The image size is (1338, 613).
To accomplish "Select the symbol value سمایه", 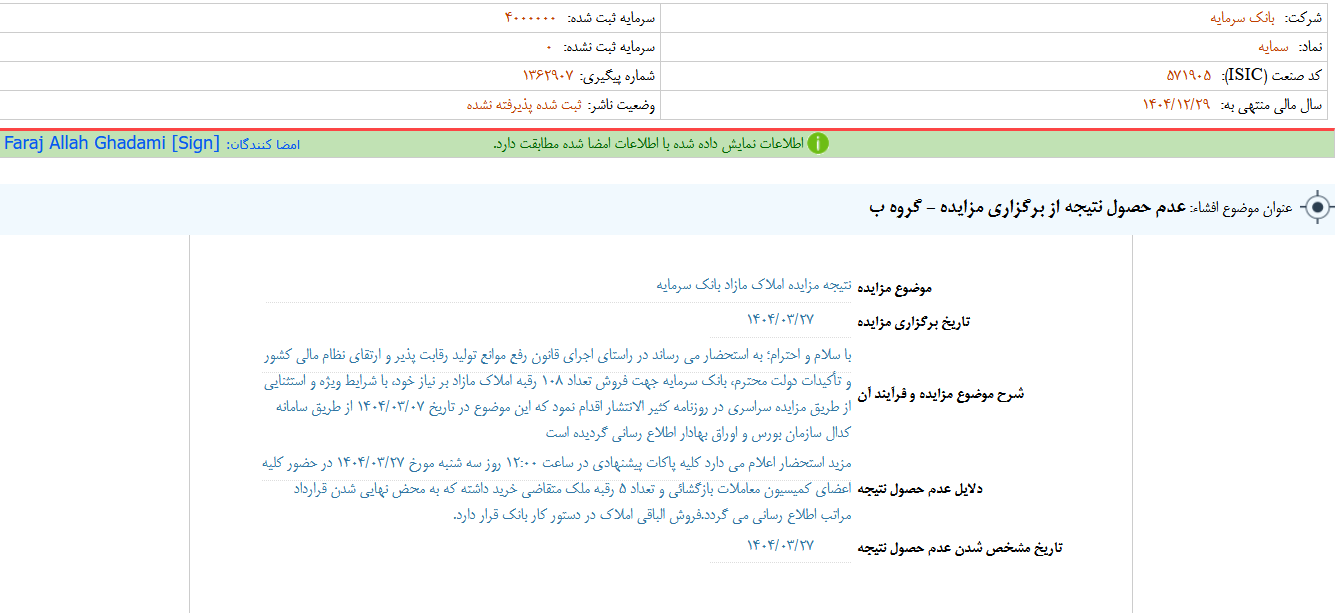I will (x=1274, y=47).
